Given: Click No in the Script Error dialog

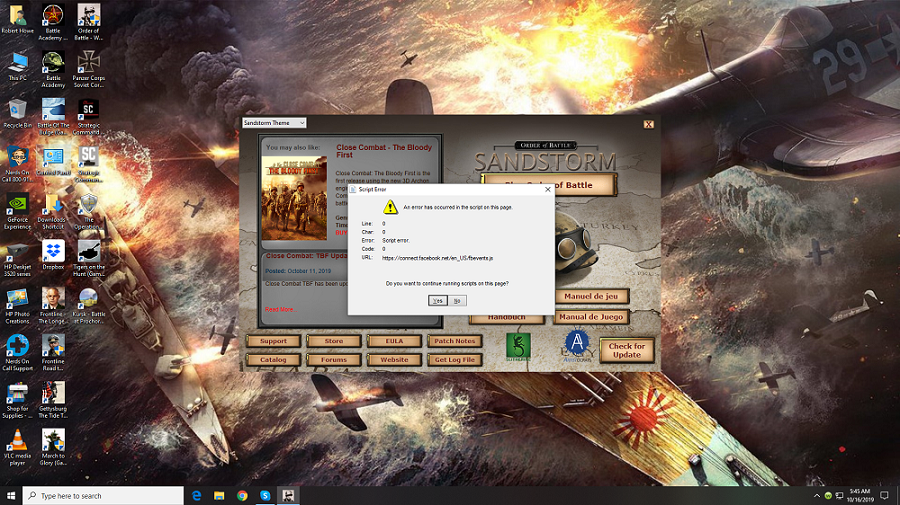Looking at the screenshot, I should (457, 301).
